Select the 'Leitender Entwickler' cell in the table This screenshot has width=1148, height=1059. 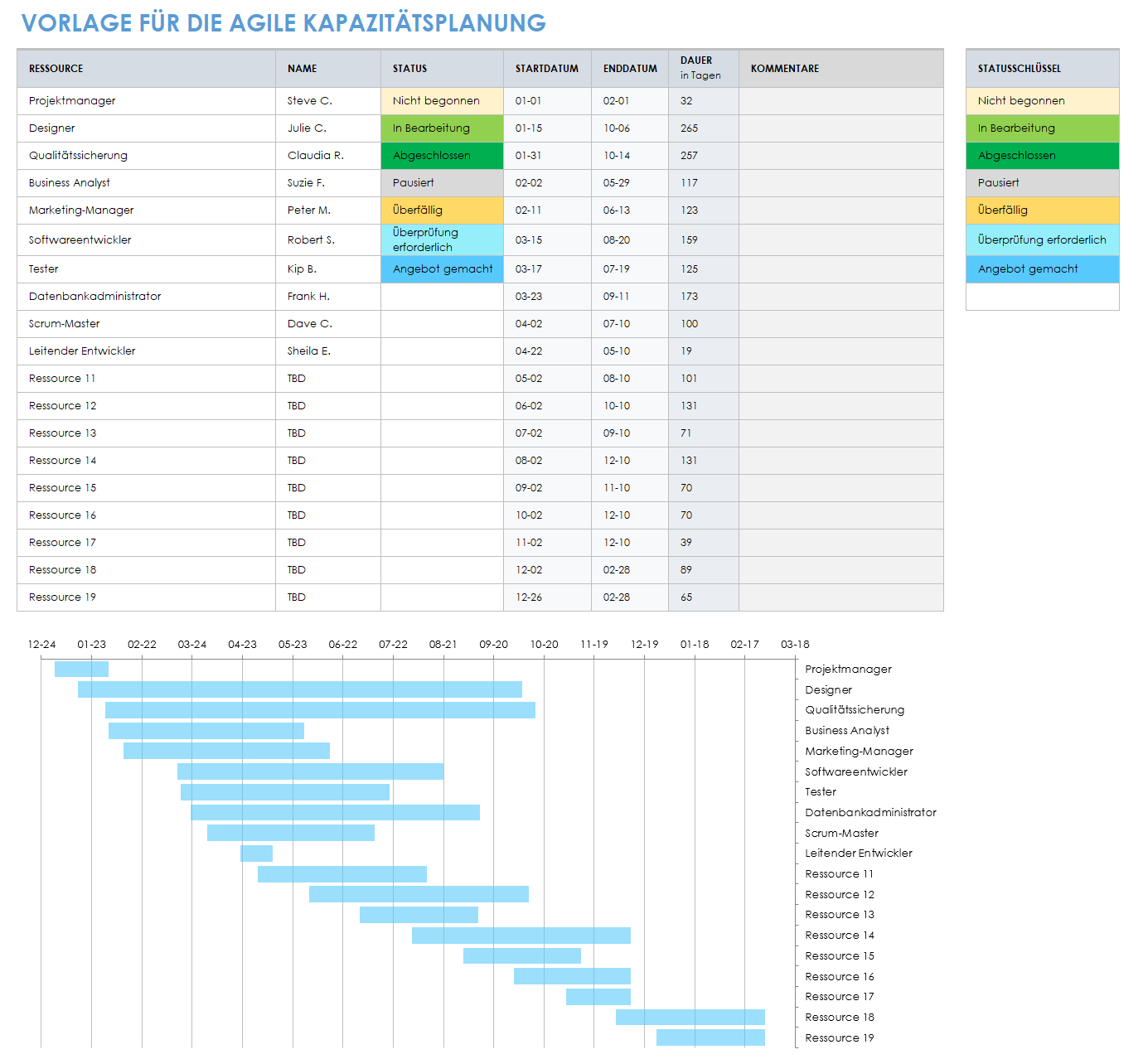[x=146, y=351]
